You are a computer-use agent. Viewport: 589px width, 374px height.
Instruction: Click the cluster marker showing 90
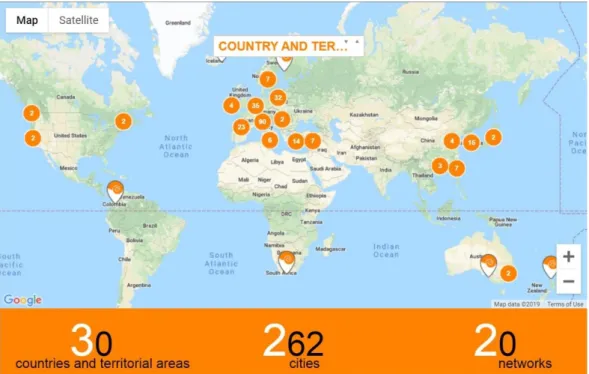pos(263,121)
